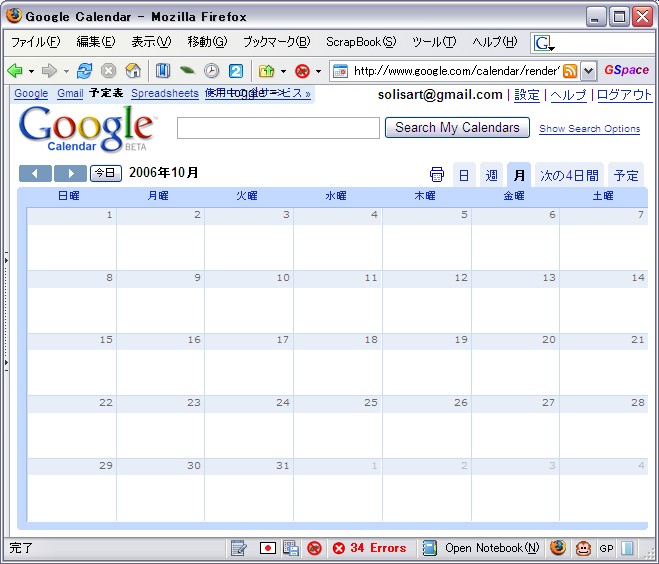Click the notepad edit status bar icon
This screenshot has width=659, height=564.
coord(239,548)
